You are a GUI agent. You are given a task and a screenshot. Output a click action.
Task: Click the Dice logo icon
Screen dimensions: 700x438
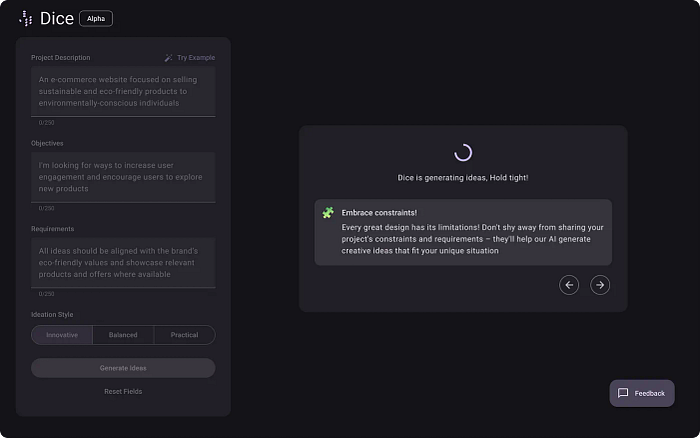tap(26, 18)
